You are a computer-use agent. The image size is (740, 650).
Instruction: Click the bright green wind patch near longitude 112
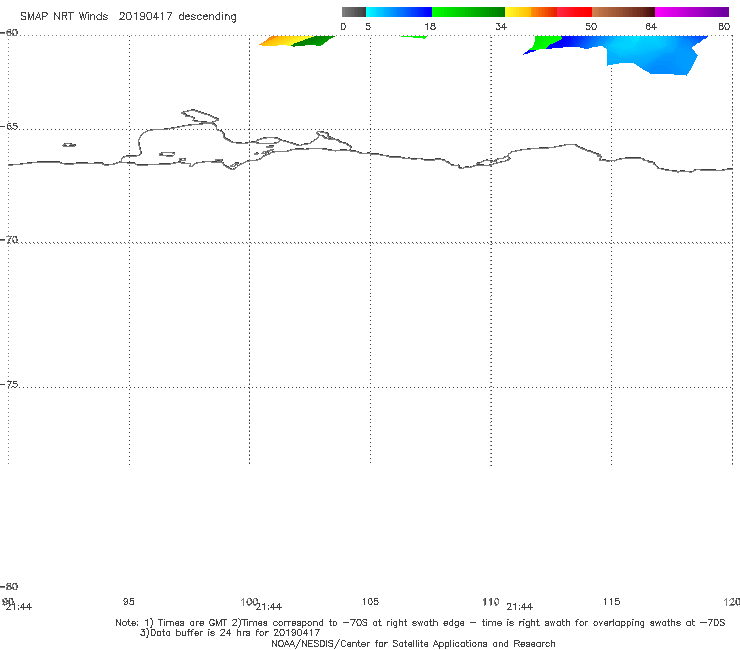coord(545,42)
